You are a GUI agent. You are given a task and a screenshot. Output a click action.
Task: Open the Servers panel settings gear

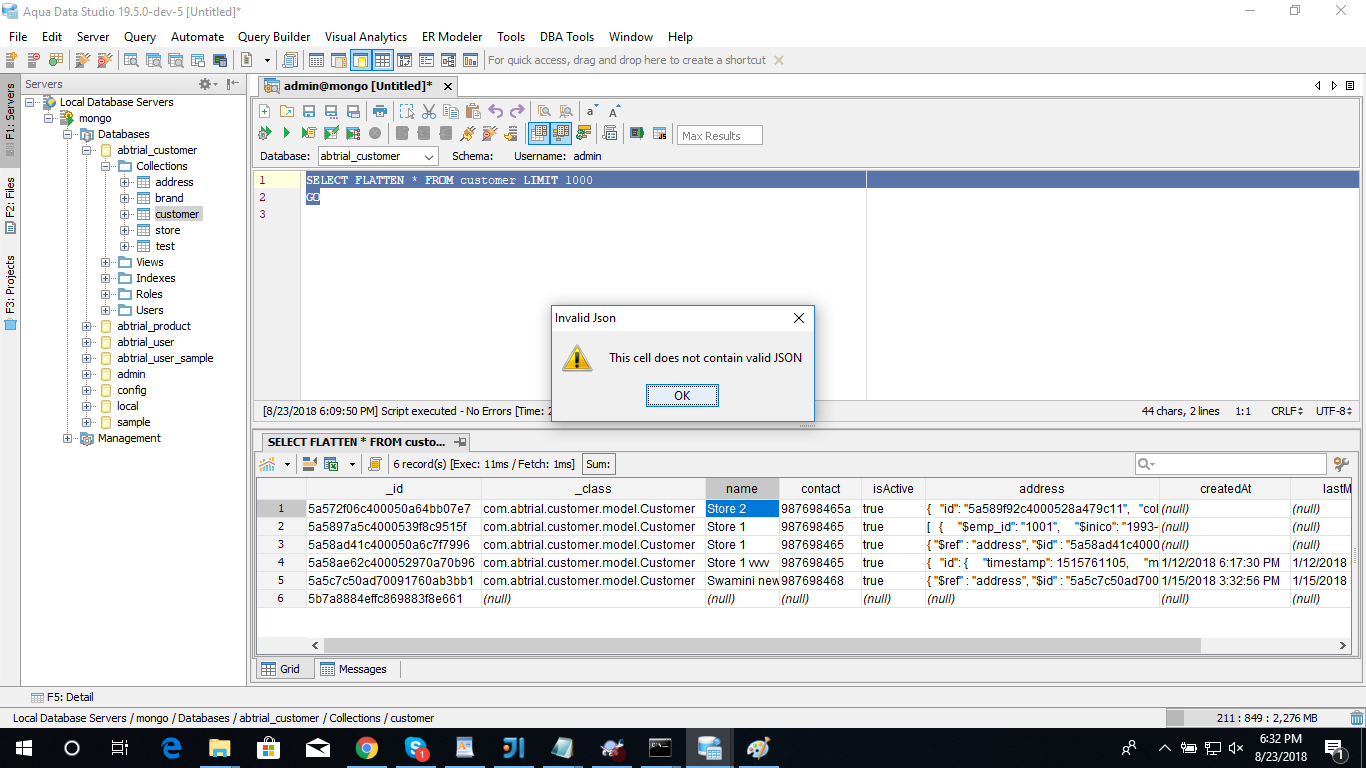point(208,84)
